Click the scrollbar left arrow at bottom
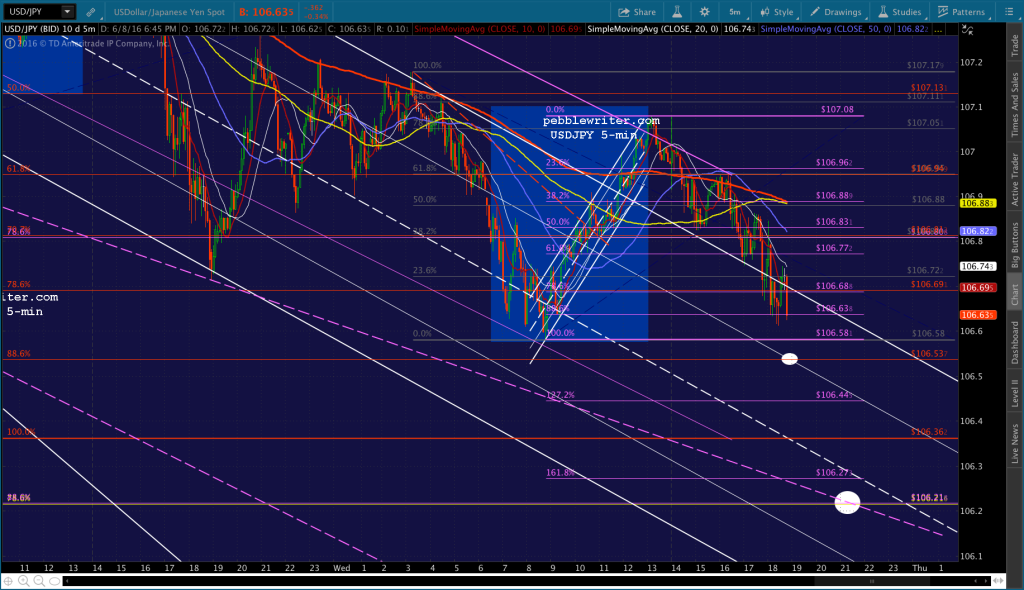 pyautogui.click(x=66, y=581)
